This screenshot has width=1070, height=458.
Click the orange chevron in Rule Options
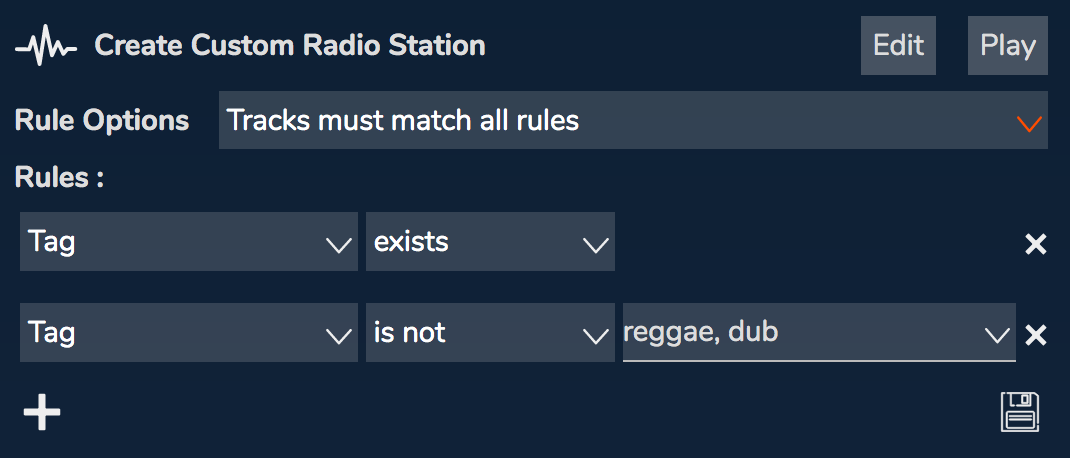coord(1029,124)
